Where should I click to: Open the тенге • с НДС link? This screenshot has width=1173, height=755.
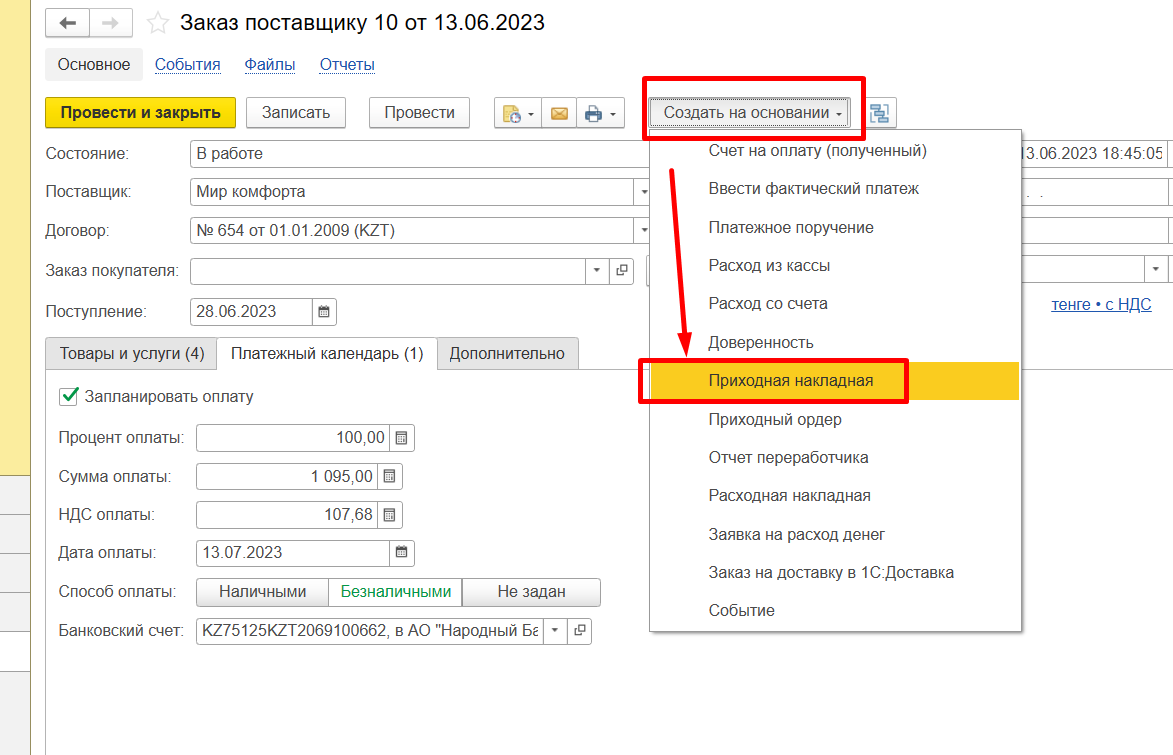(x=1100, y=305)
